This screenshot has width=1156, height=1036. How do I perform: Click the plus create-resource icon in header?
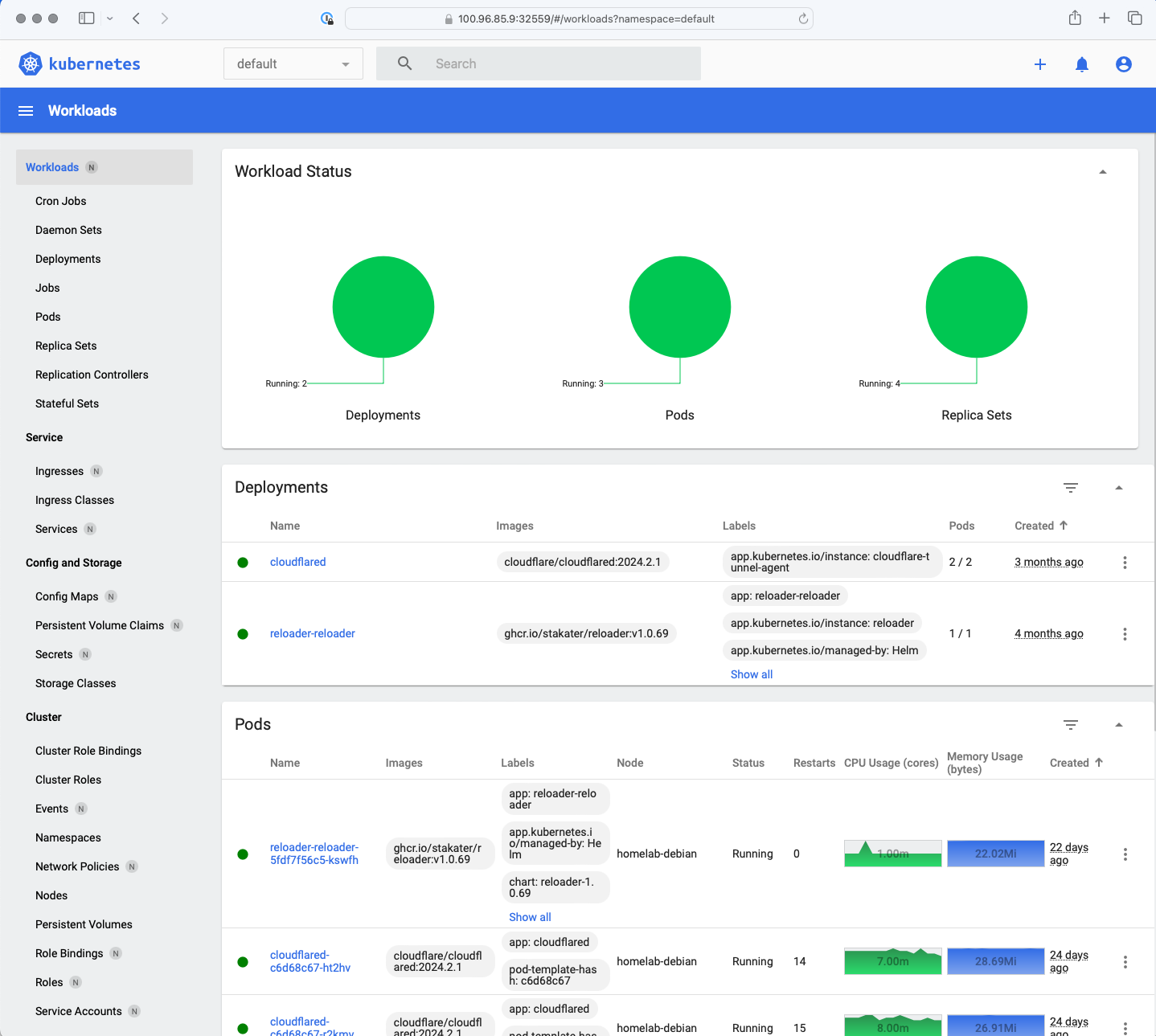[x=1040, y=64]
